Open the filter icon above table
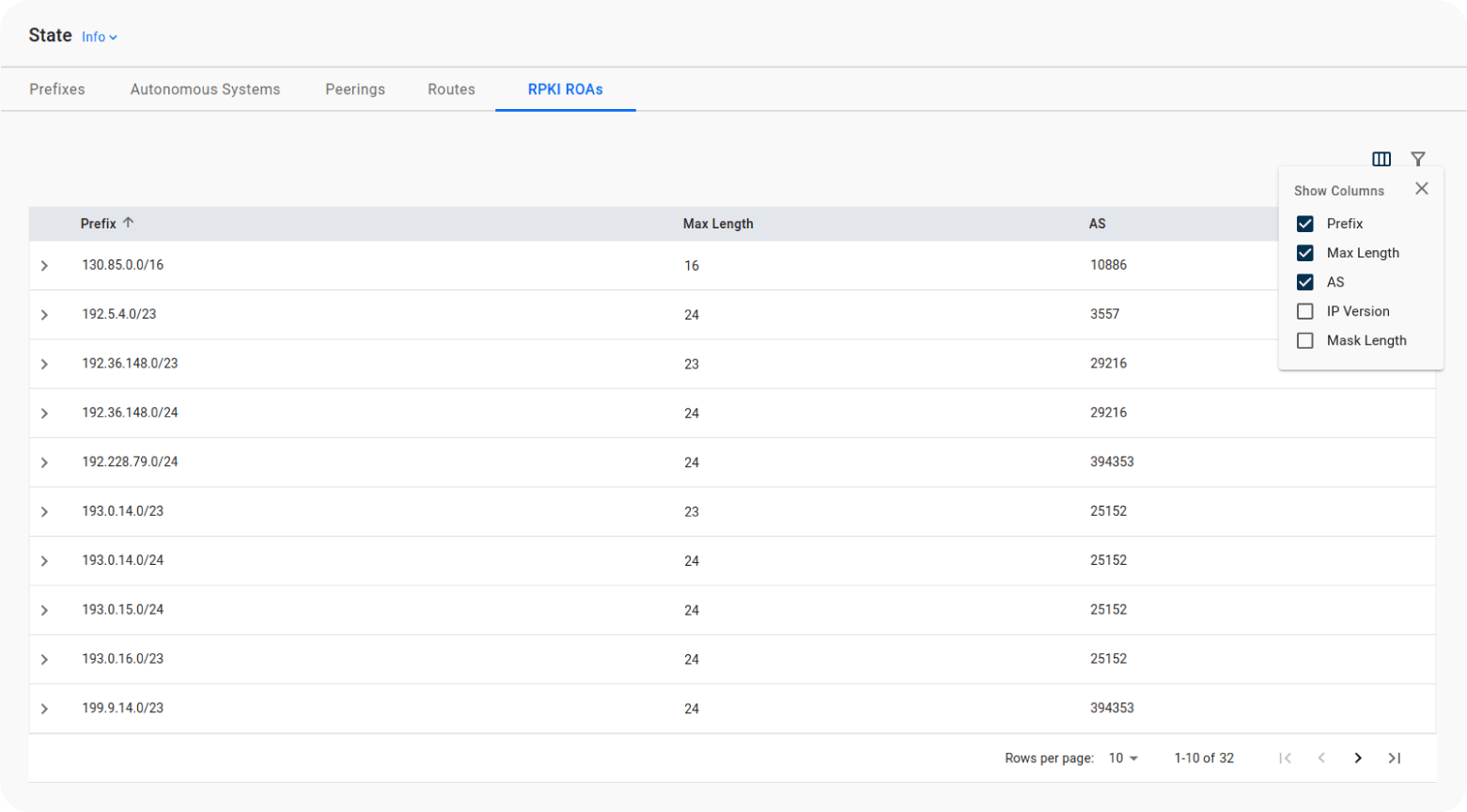The image size is (1467, 812). (x=1417, y=159)
